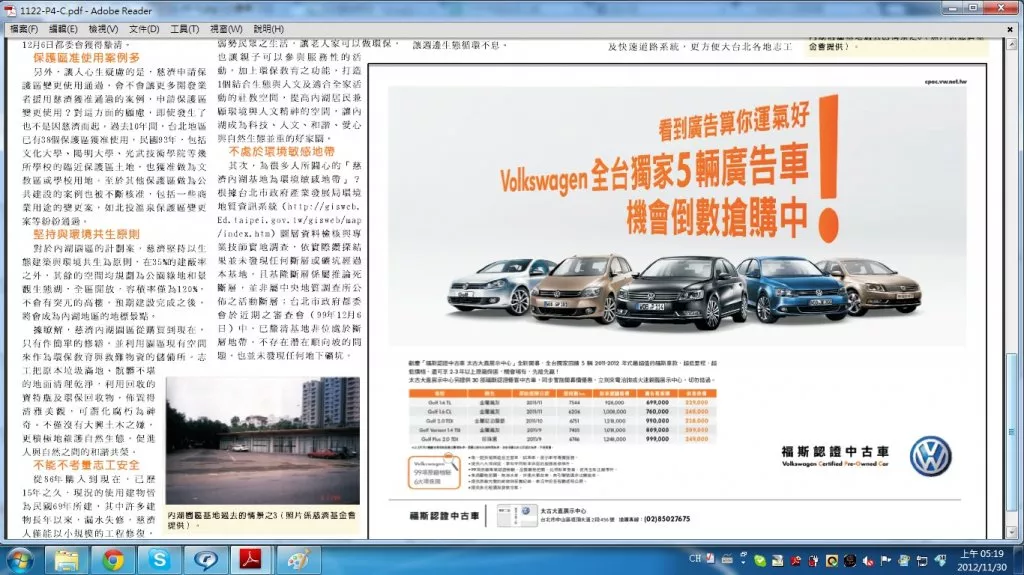Switch to Google Chrome in the taskbar
Viewport: 1024px width, 575px height.
click(113, 560)
